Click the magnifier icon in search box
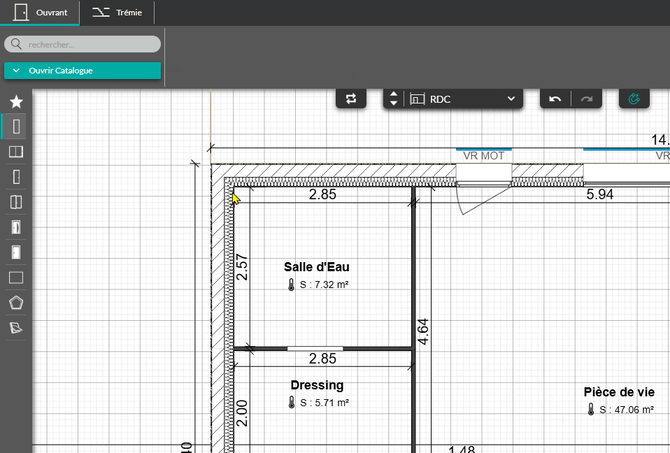 (x=16, y=44)
